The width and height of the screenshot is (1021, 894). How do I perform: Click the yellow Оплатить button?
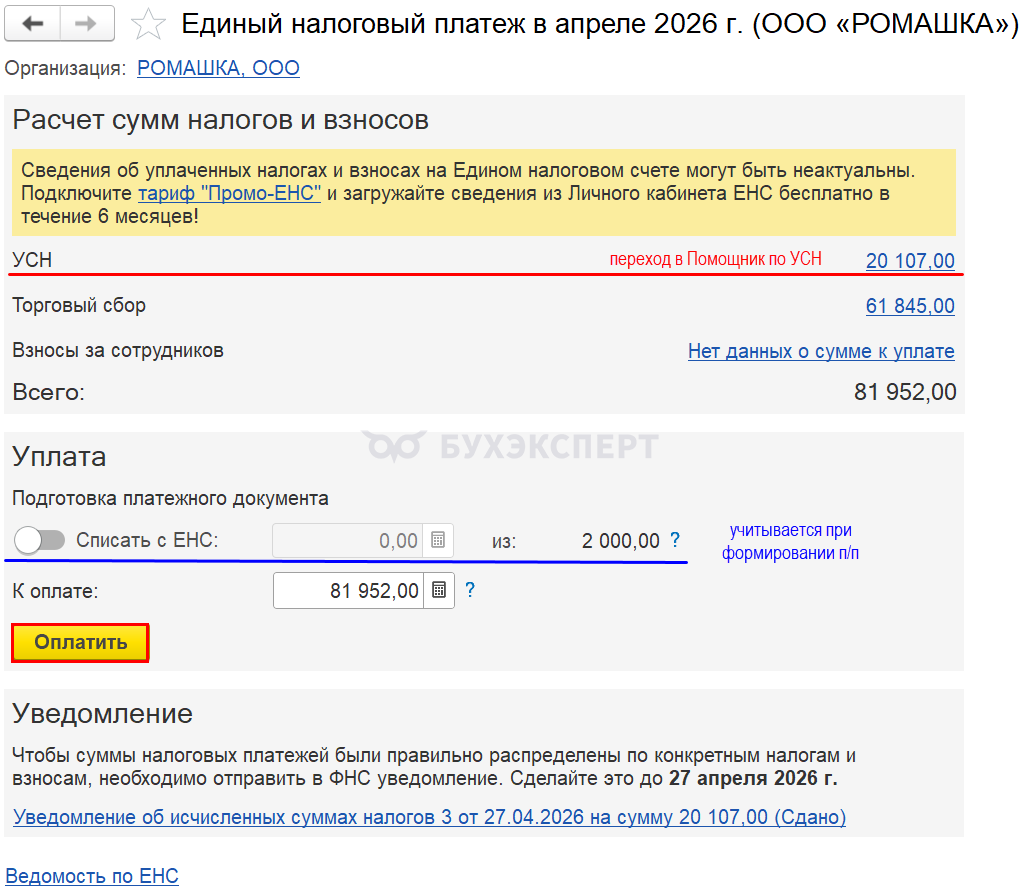pos(81,643)
